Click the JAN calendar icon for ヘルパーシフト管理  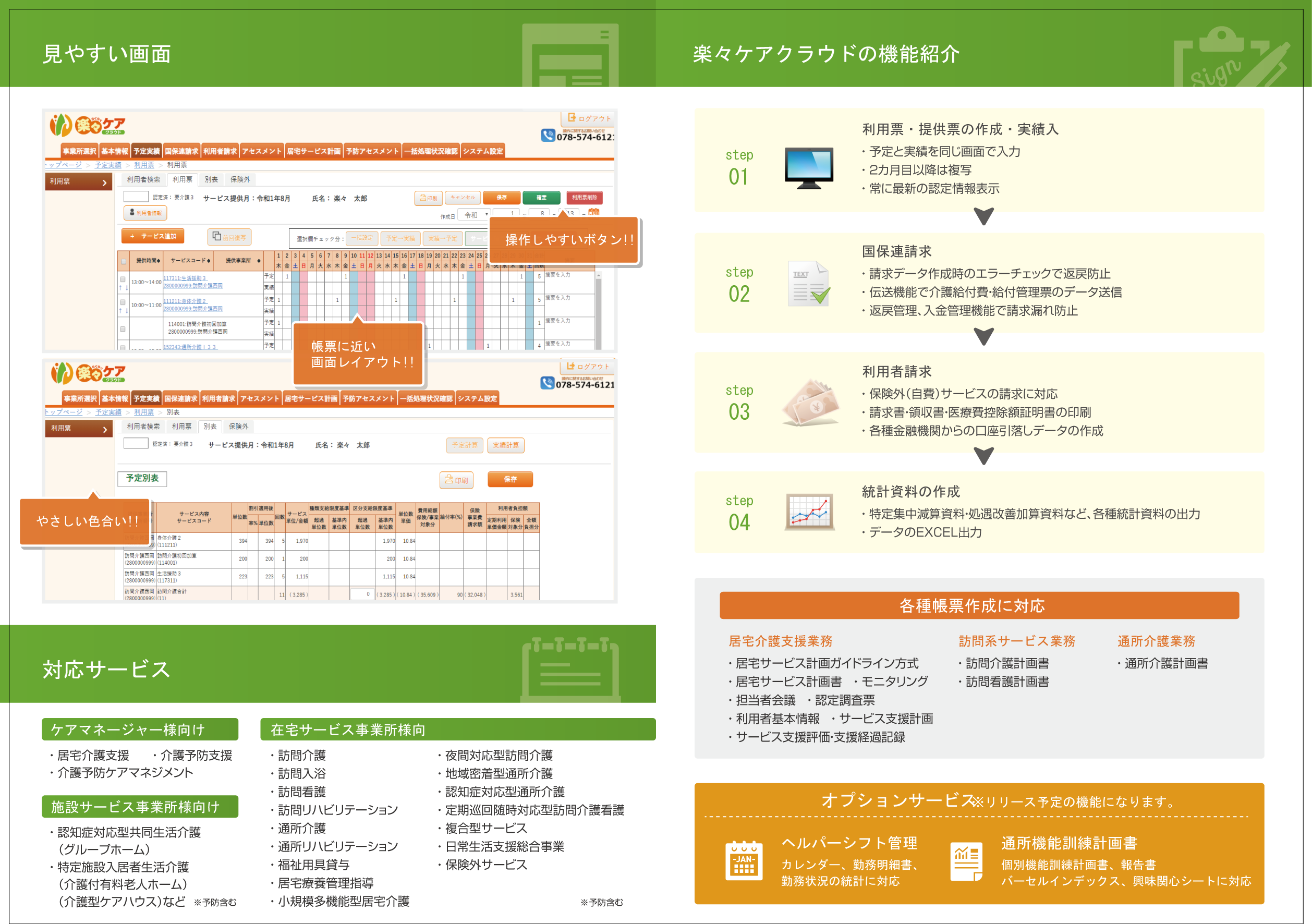click(x=744, y=860)
